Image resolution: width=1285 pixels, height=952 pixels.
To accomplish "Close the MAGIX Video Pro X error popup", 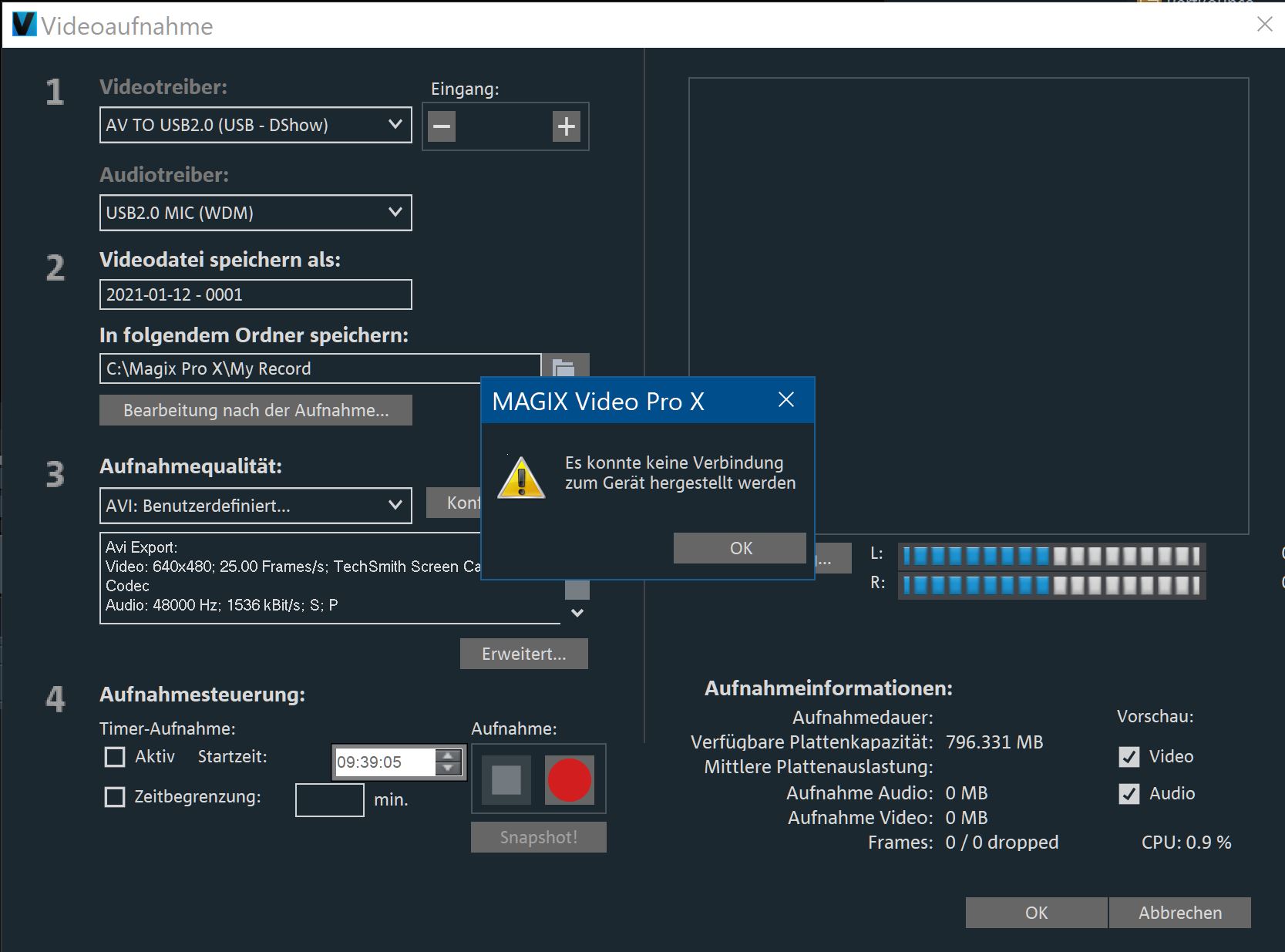I will [x=785, y=400].
